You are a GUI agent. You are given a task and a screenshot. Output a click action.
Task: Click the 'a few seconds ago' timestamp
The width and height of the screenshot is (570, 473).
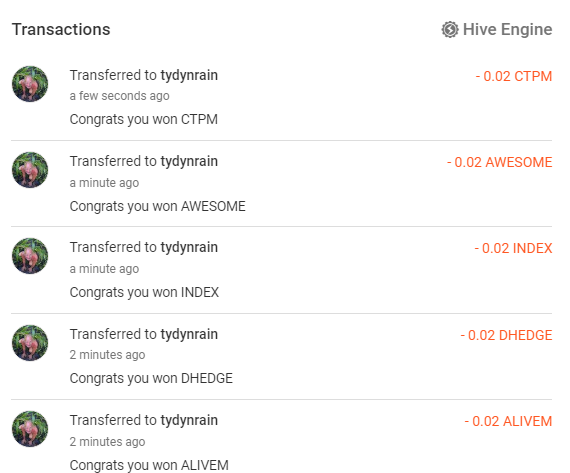click(x=119, y=96)
